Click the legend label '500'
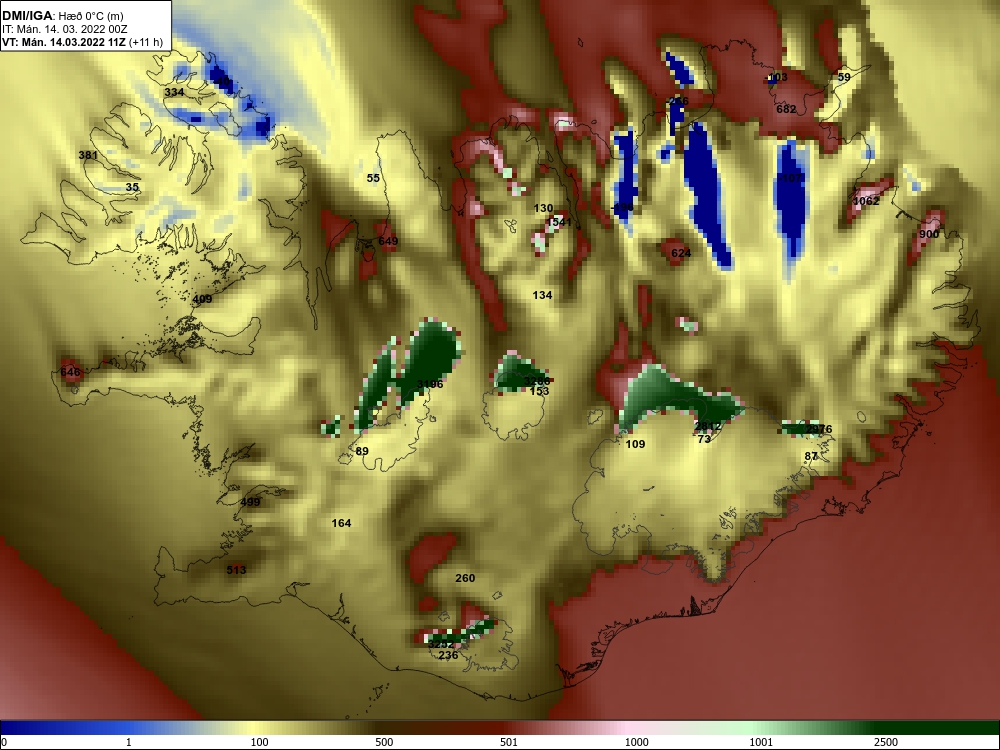 click(x=384, y=742)
